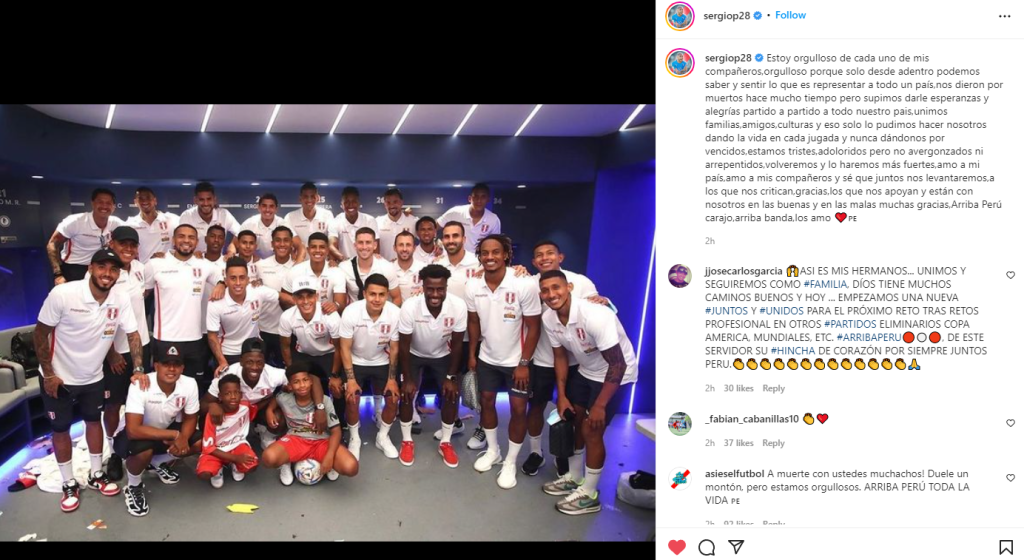Open the three-dot more options menu
This screenshot has width=1024, height=560.
click(x=1004, y=16)
